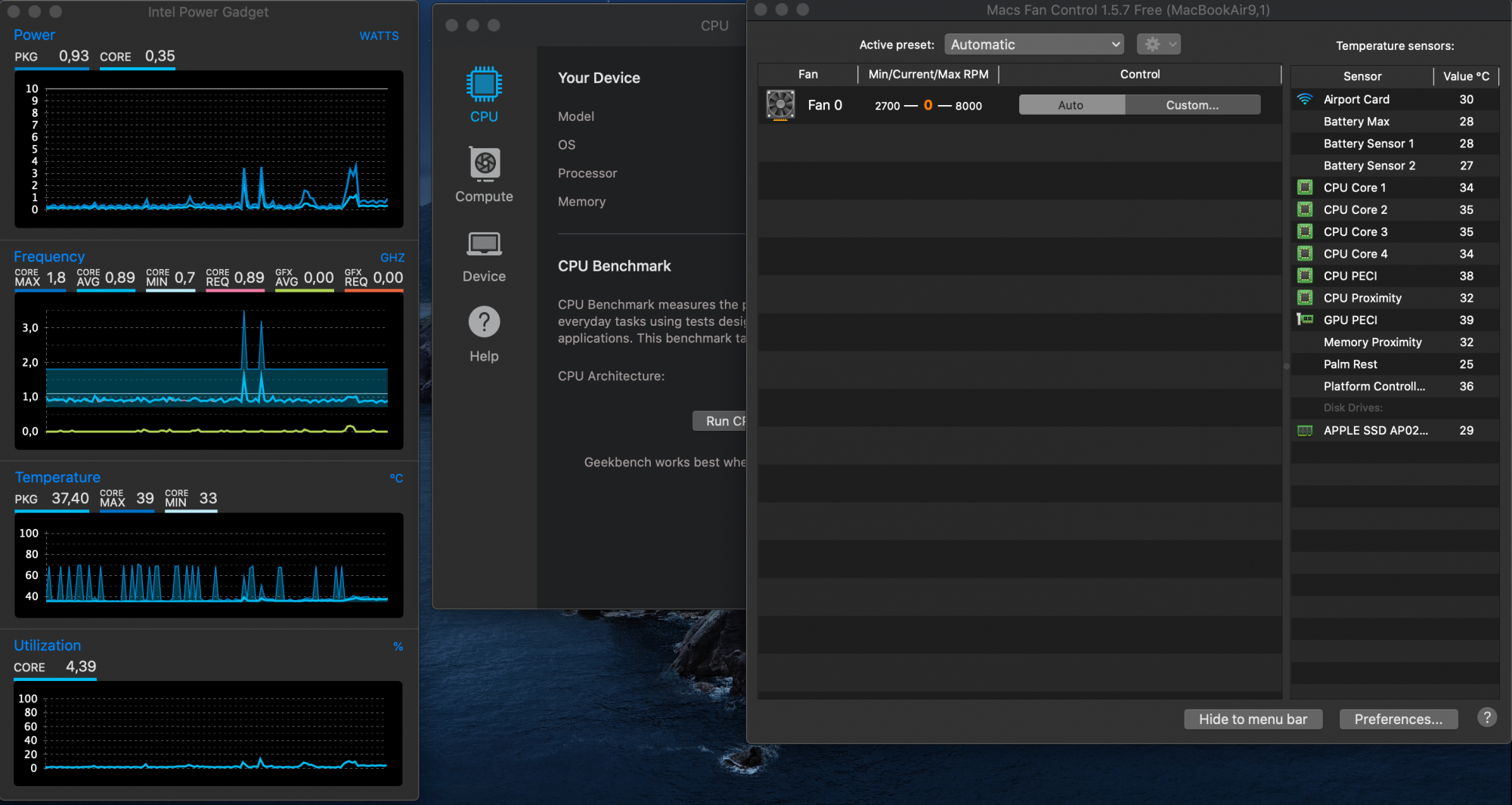
Task: Click the CPU Core 1 chip icon
Action: (1305, 187)
